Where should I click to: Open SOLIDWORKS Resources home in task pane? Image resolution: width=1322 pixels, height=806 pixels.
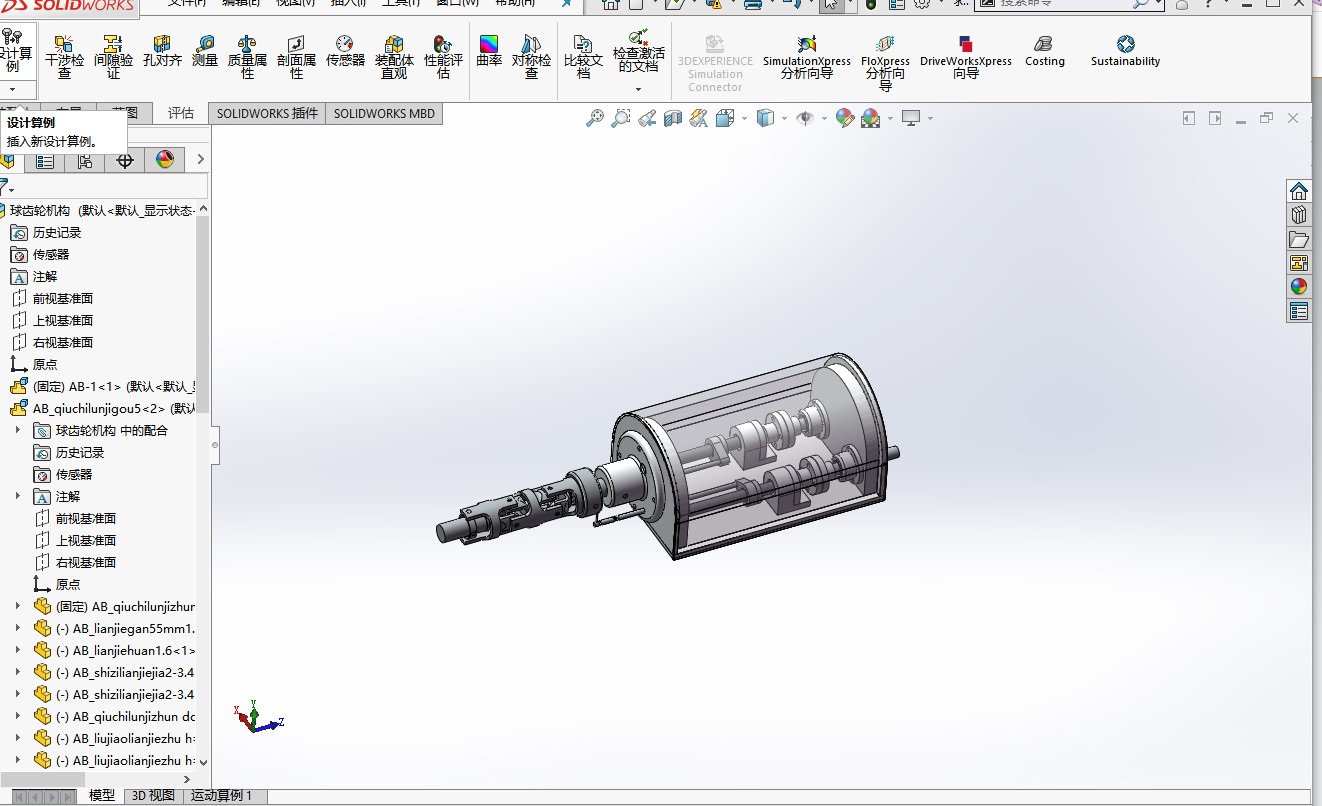coord(1299,191)
